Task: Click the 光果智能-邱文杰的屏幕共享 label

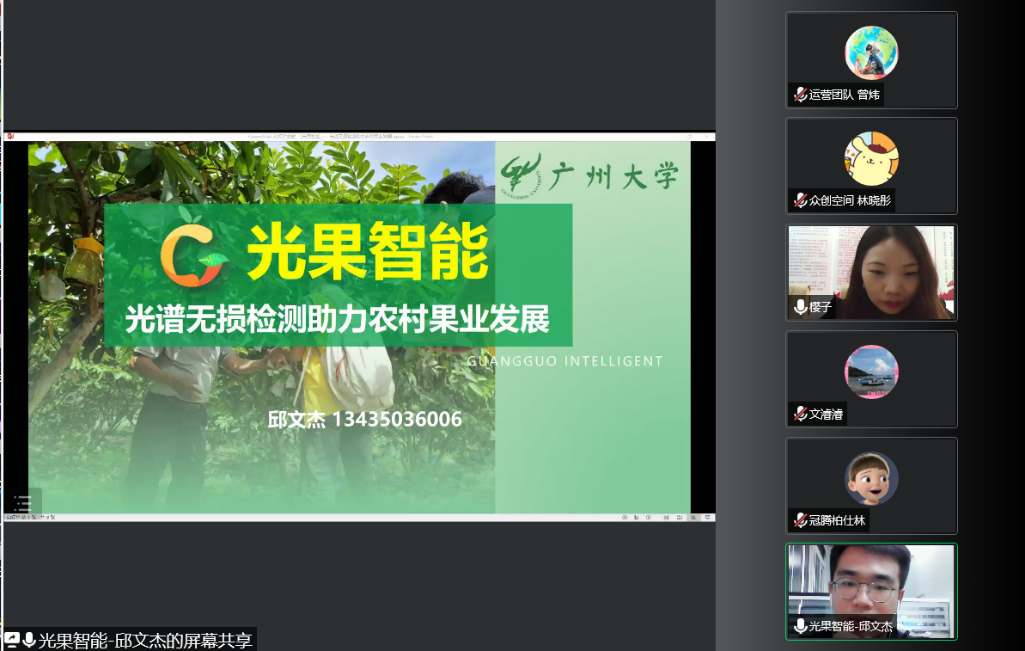Action: [x=145, y=640]
